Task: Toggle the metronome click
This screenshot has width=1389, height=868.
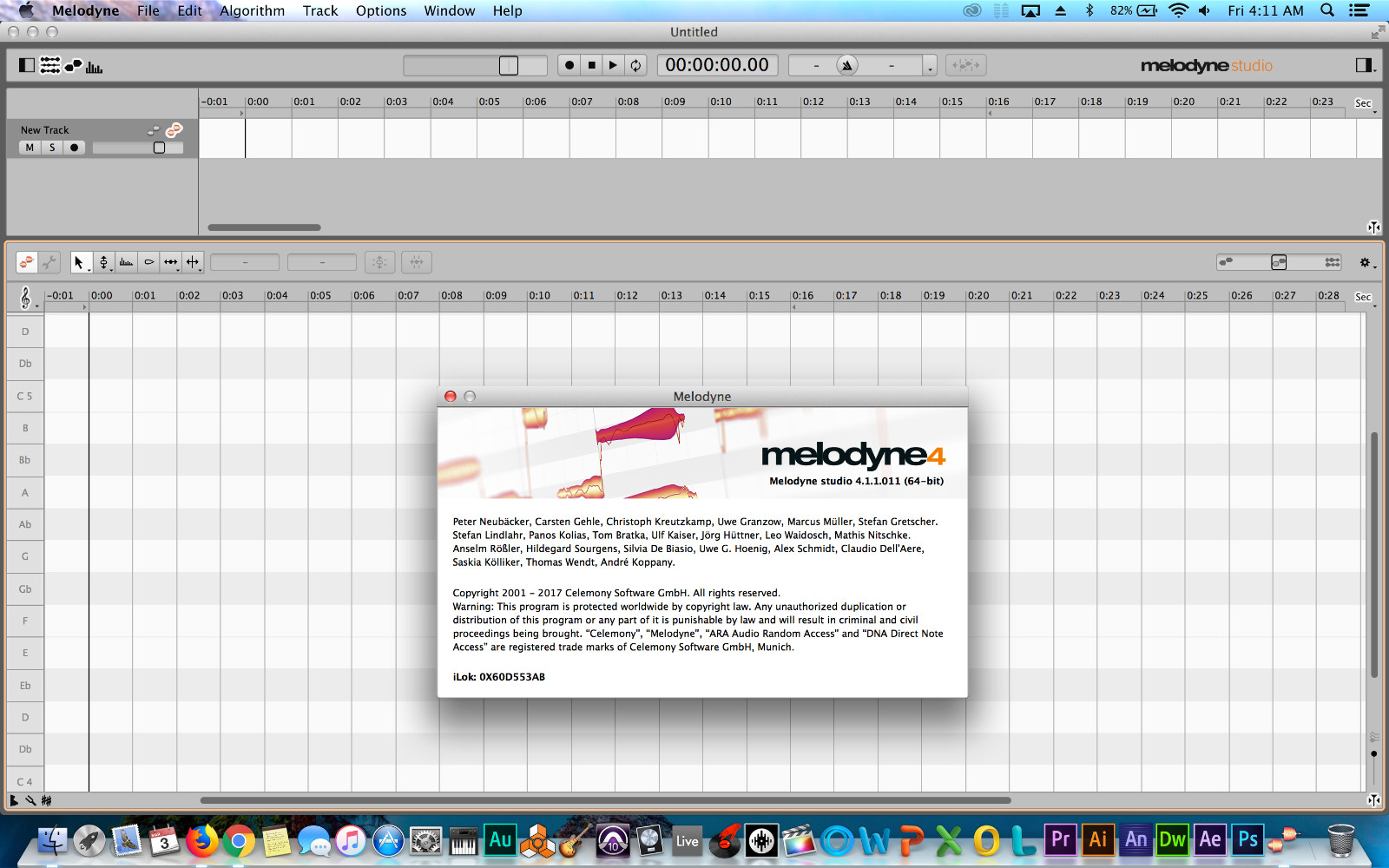Action: point(847,65)
